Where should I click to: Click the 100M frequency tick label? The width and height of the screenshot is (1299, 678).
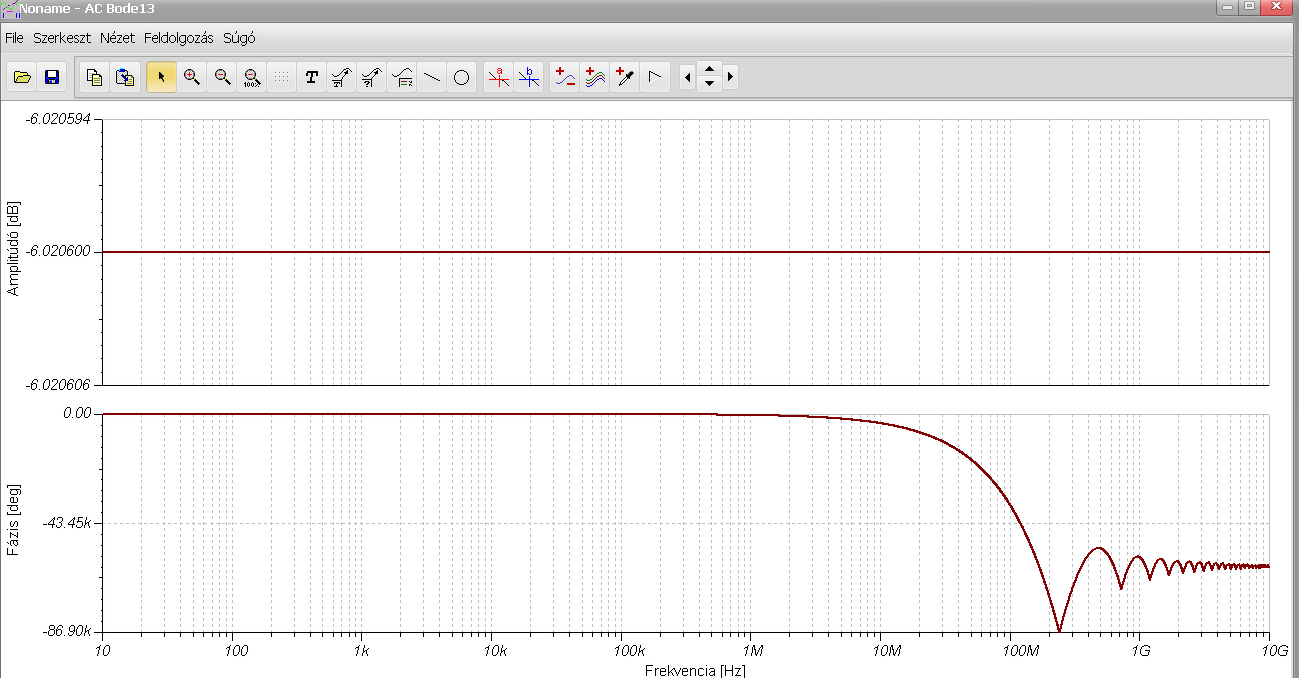[1022, 651]
